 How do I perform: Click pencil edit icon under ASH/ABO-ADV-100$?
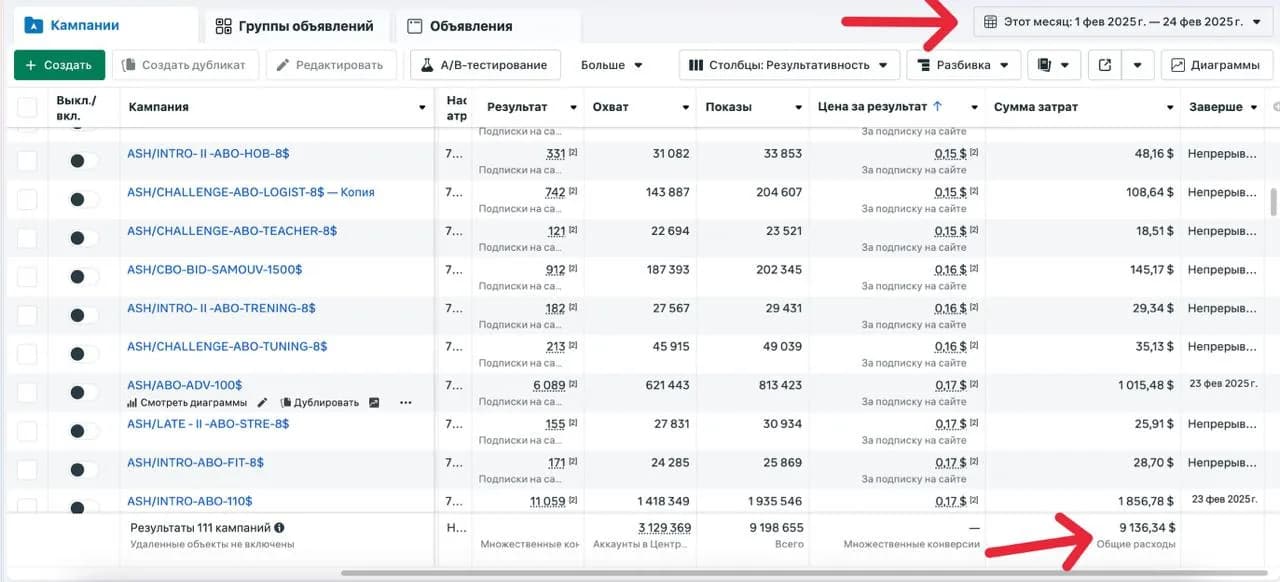(263, 403)
